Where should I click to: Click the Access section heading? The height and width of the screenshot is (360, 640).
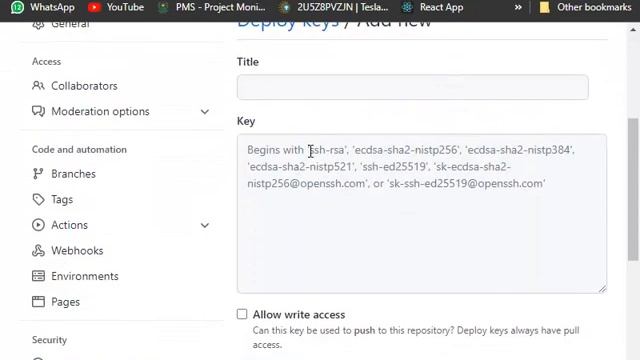(x=47, y=61)
